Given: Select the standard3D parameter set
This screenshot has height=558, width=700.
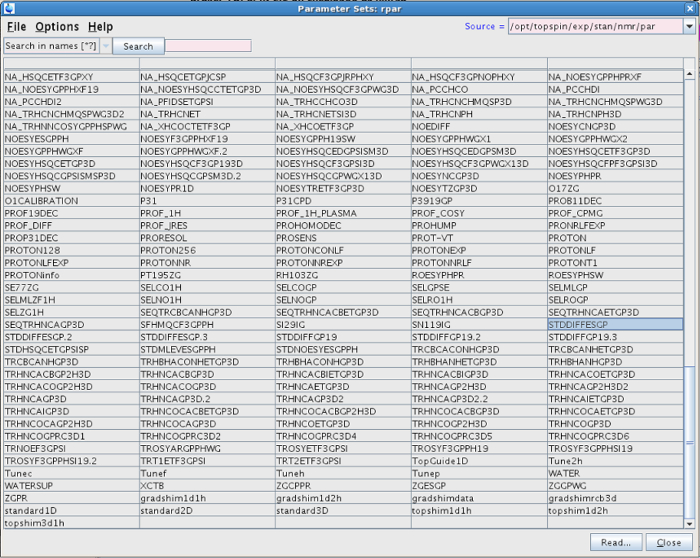Looking at the screenshot, I should 343,511.
